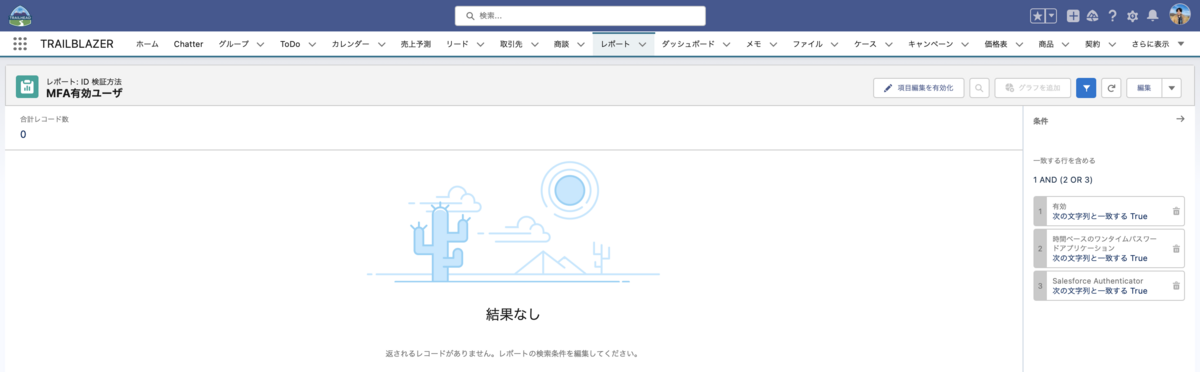Screen dimensions: 1200x372
Task: Click the 編集 button
Action: tap(1144, 88)
